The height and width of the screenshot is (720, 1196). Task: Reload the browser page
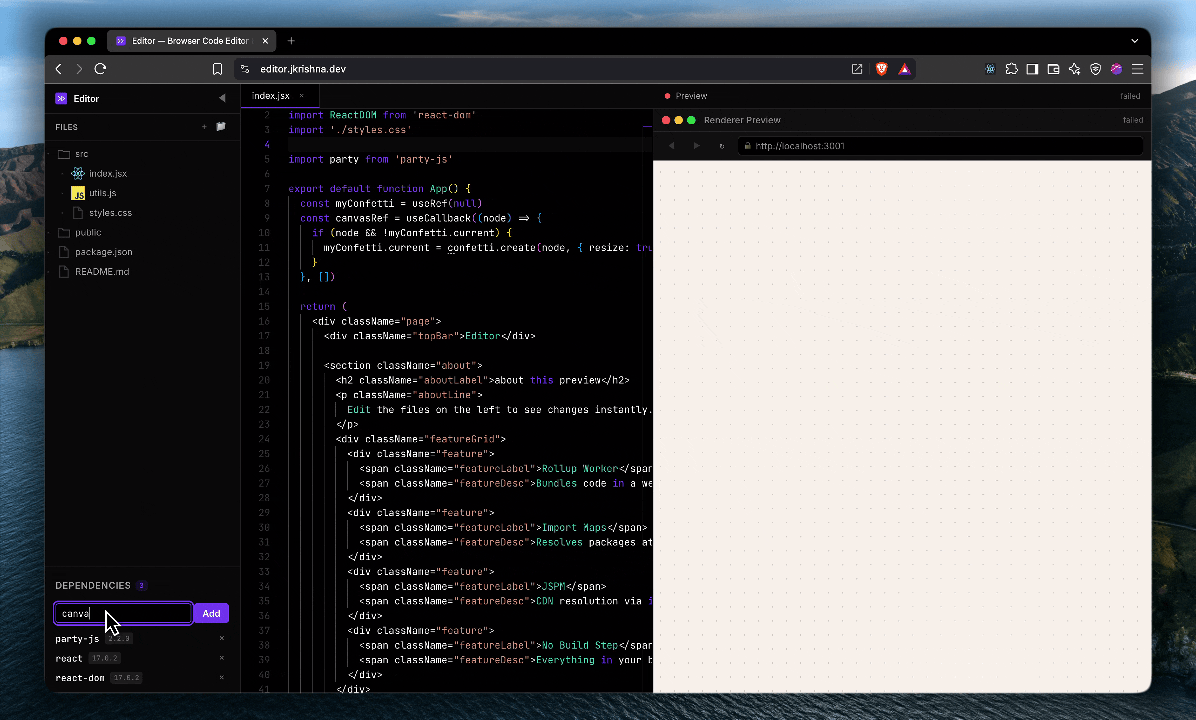[x=100, y=69]
